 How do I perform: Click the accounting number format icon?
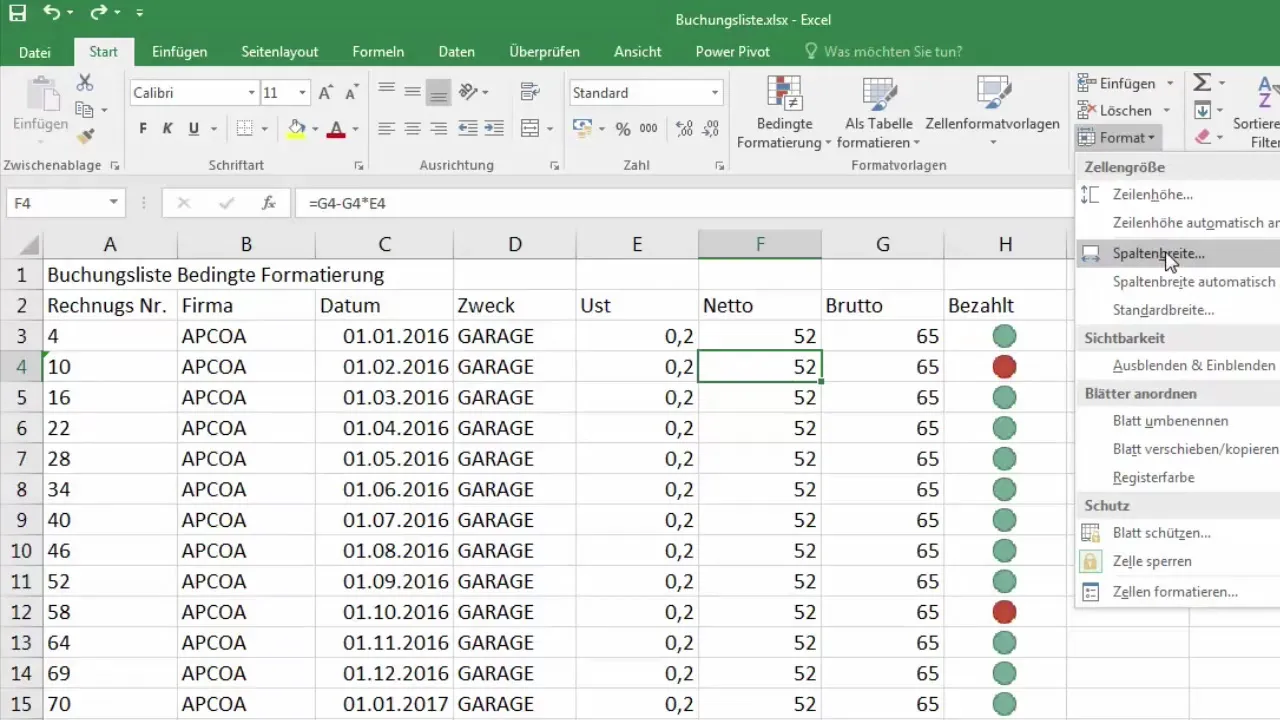coord(582,128)
